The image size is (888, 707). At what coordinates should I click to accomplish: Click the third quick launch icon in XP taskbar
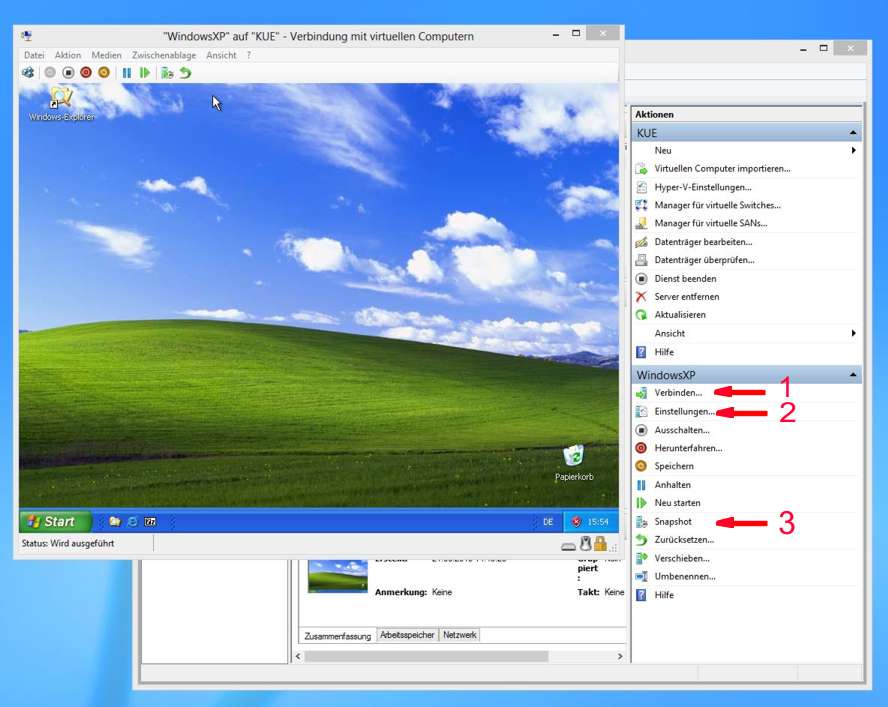[150, 521]
